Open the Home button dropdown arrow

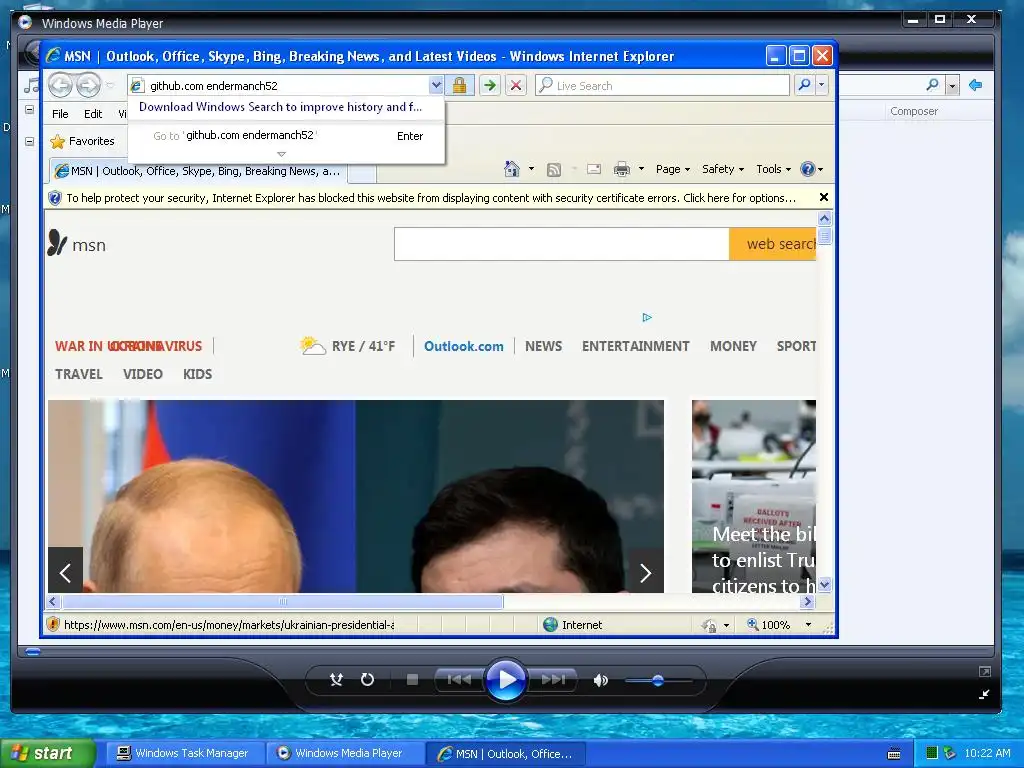(x=531, y=169)
